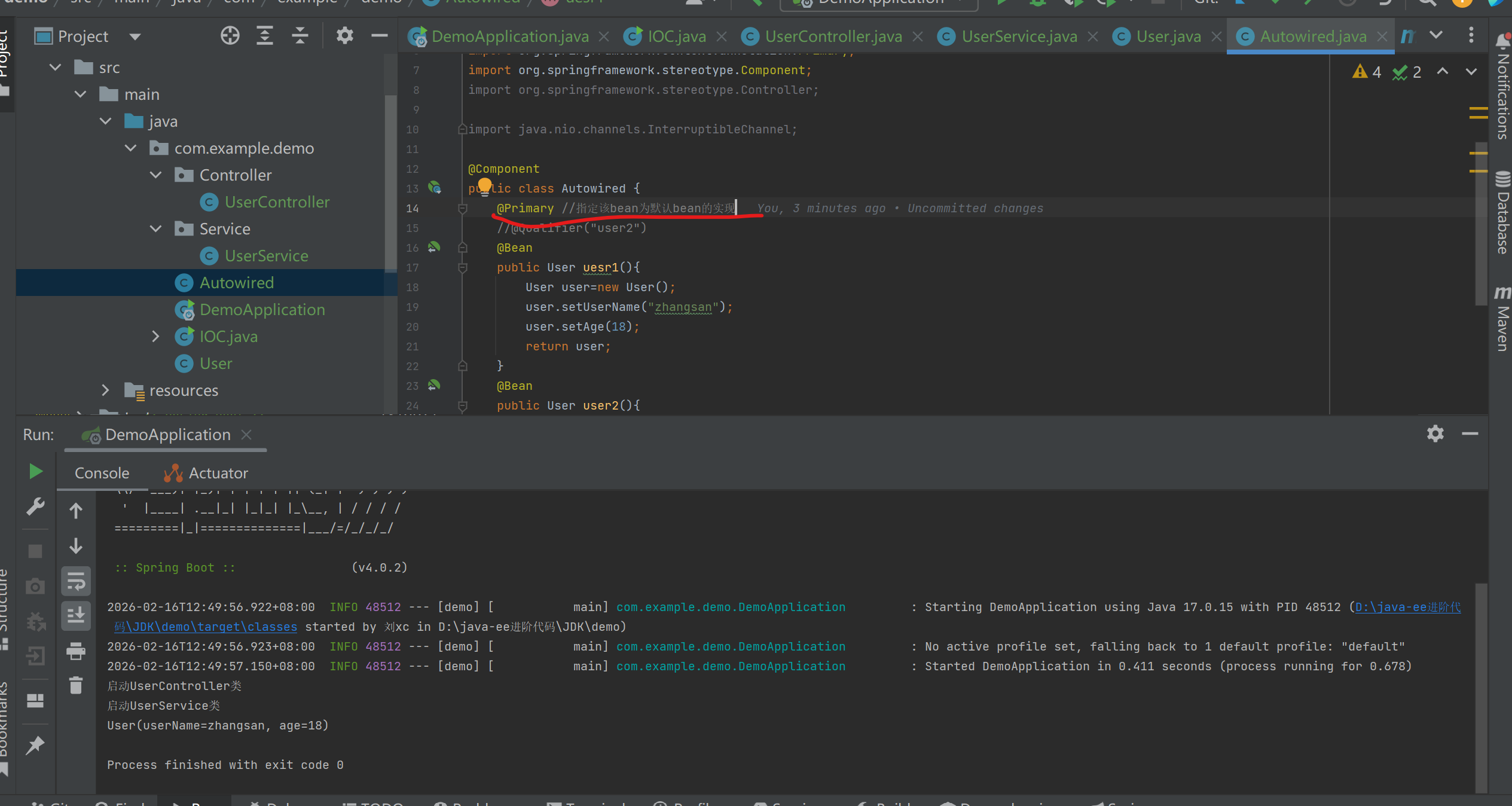1512x806 pixels.
Task: Open Project panel settings gear
Action: pyautogui.click(x=344, y=36)
